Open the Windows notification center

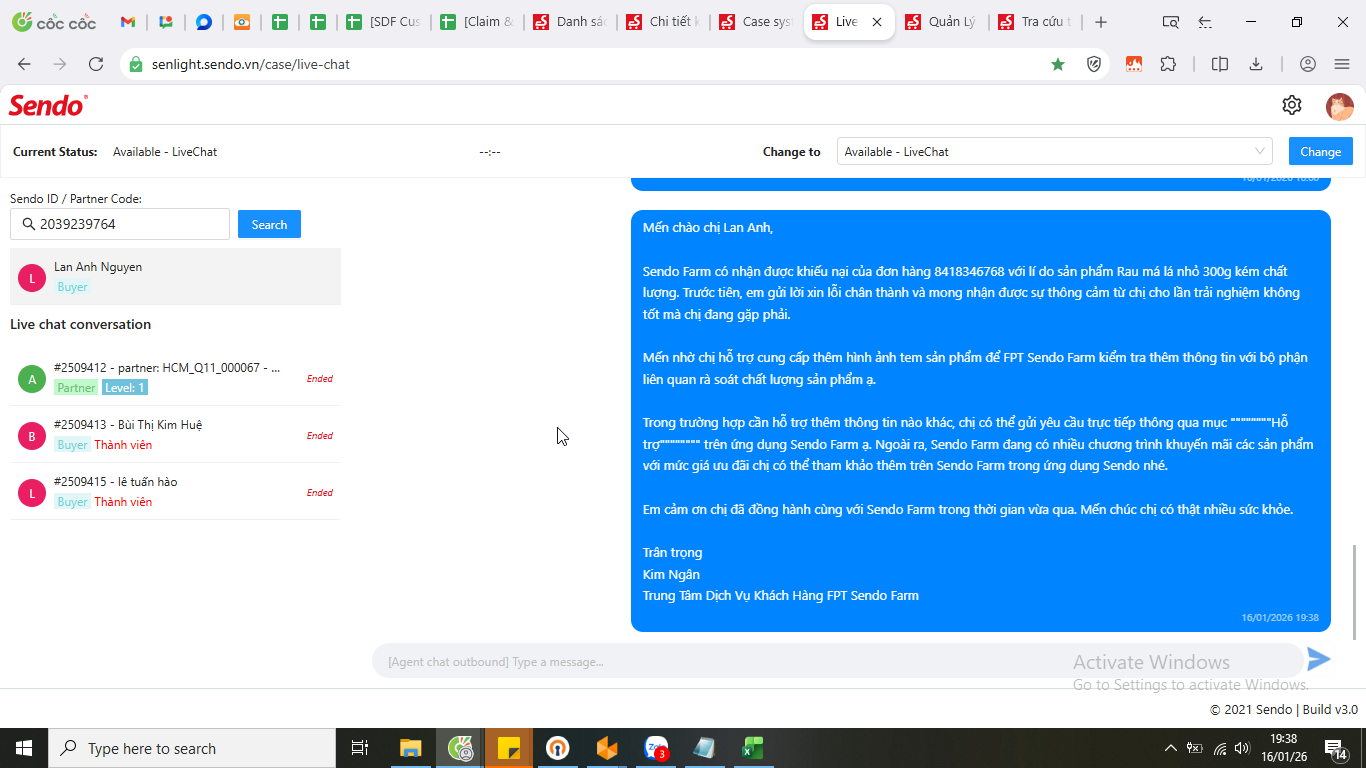[x=1336, y=748]
